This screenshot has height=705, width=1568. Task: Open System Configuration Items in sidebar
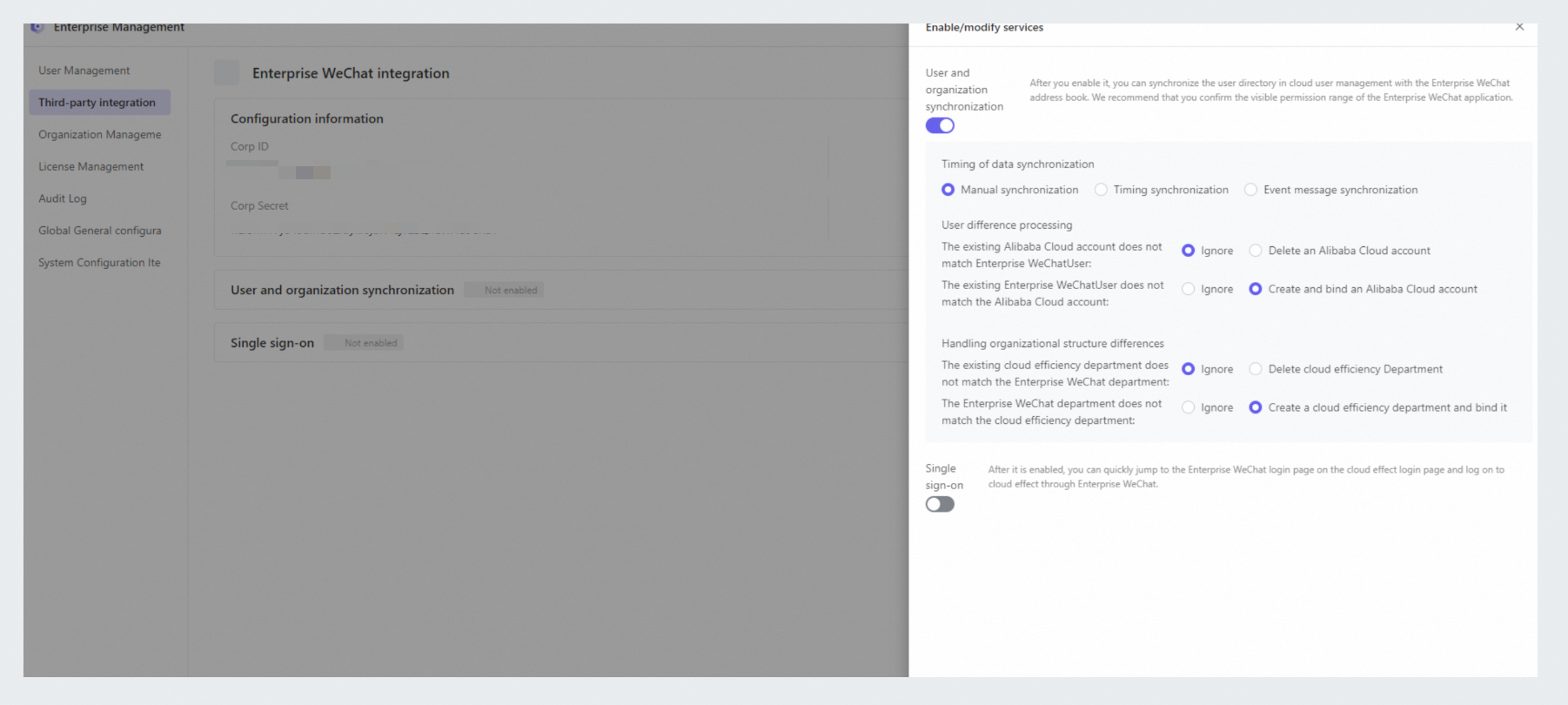pyautogui.click(x=99, y=263)
